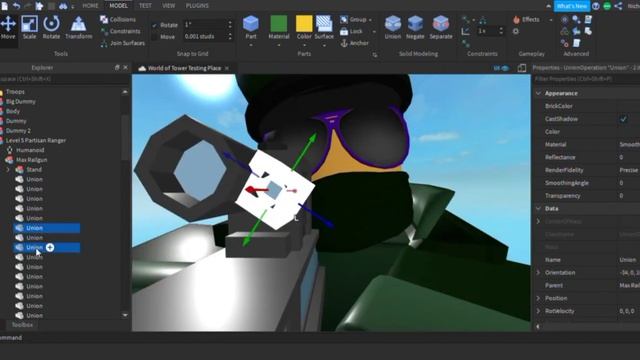640x360 pixels.
Task: Expand the Orientation property
Action: [x=538, y=273]
